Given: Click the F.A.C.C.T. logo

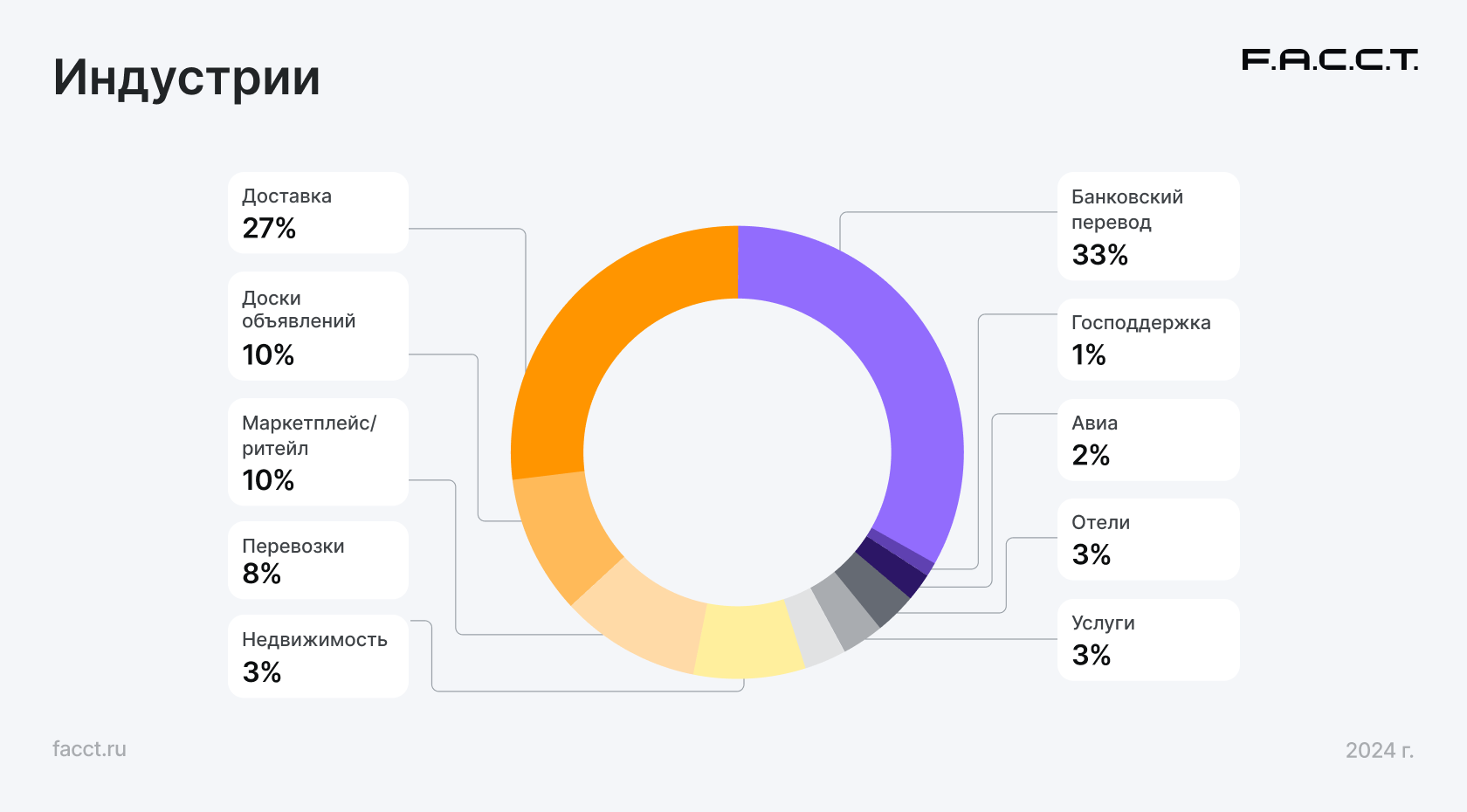Looking at the screenshot, I should coord(1329,60).
